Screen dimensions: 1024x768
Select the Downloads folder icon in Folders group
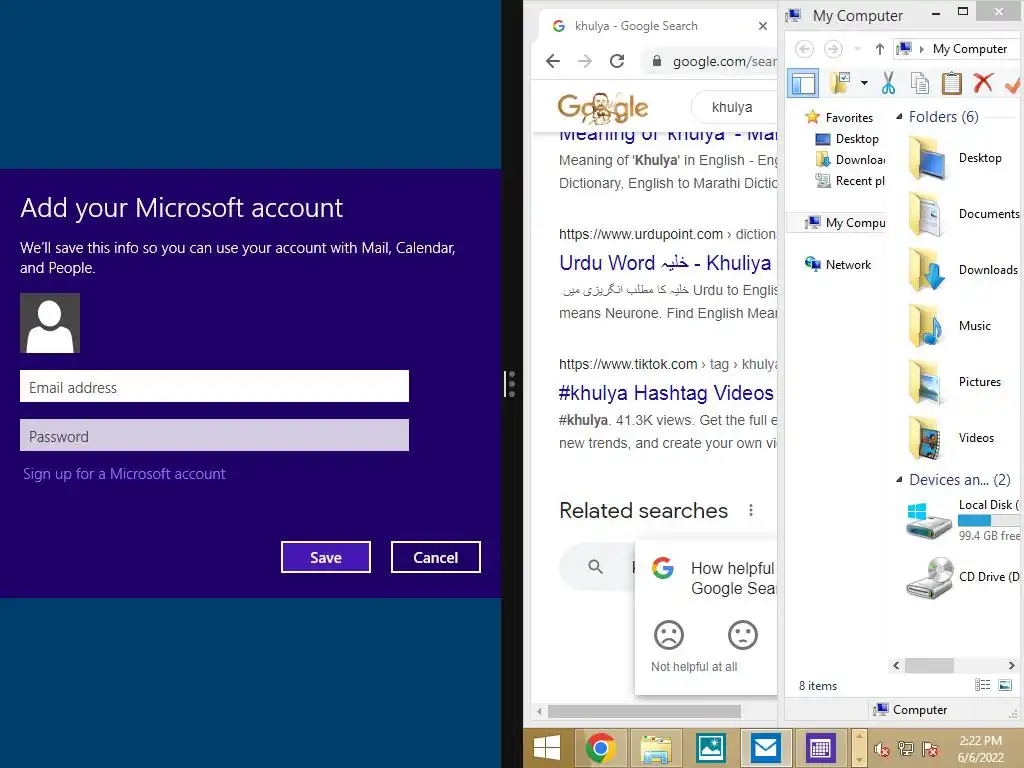click(926, 270)
